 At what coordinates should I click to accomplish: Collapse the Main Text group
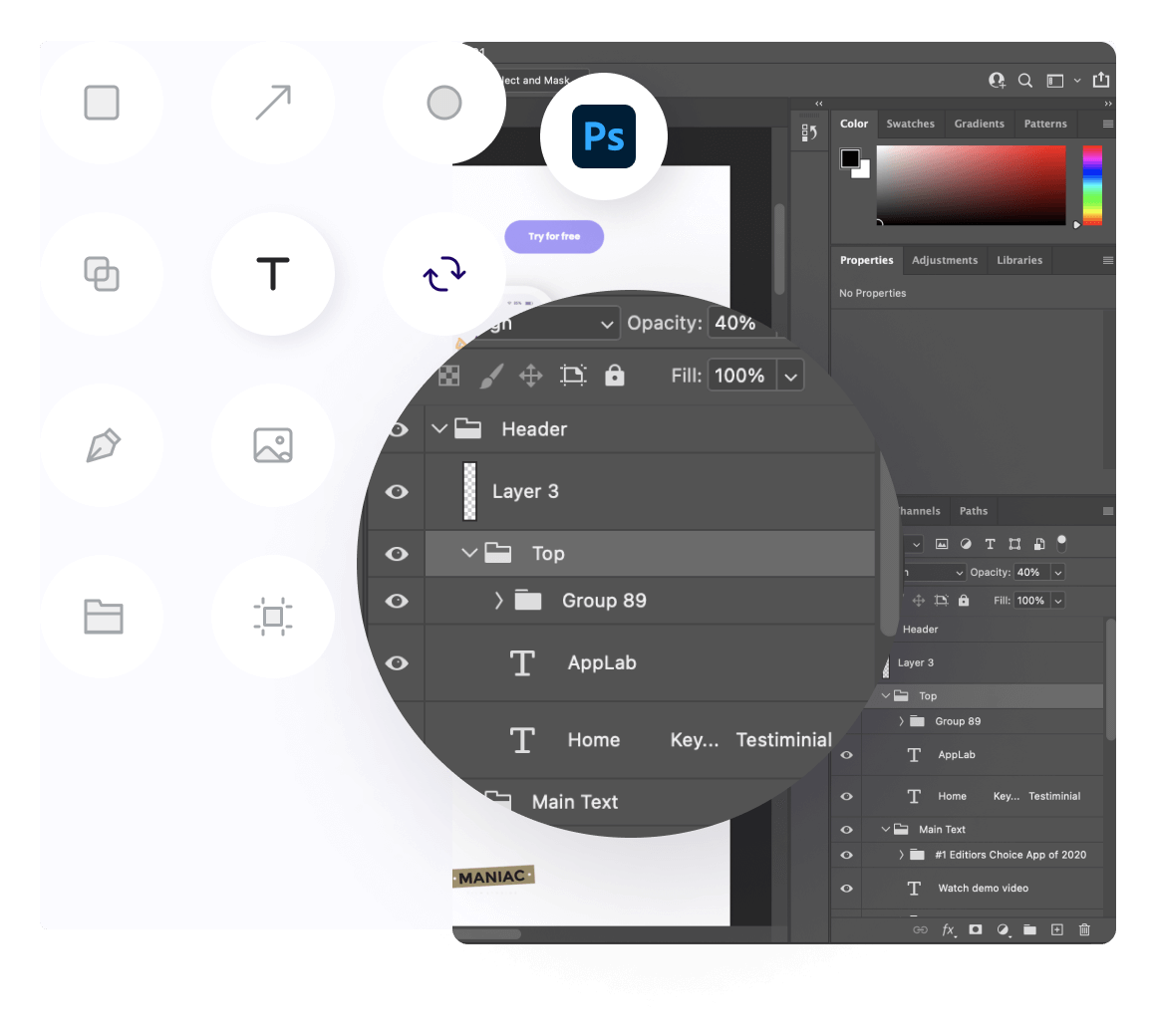pyautogui.click(x=885, y=830)
